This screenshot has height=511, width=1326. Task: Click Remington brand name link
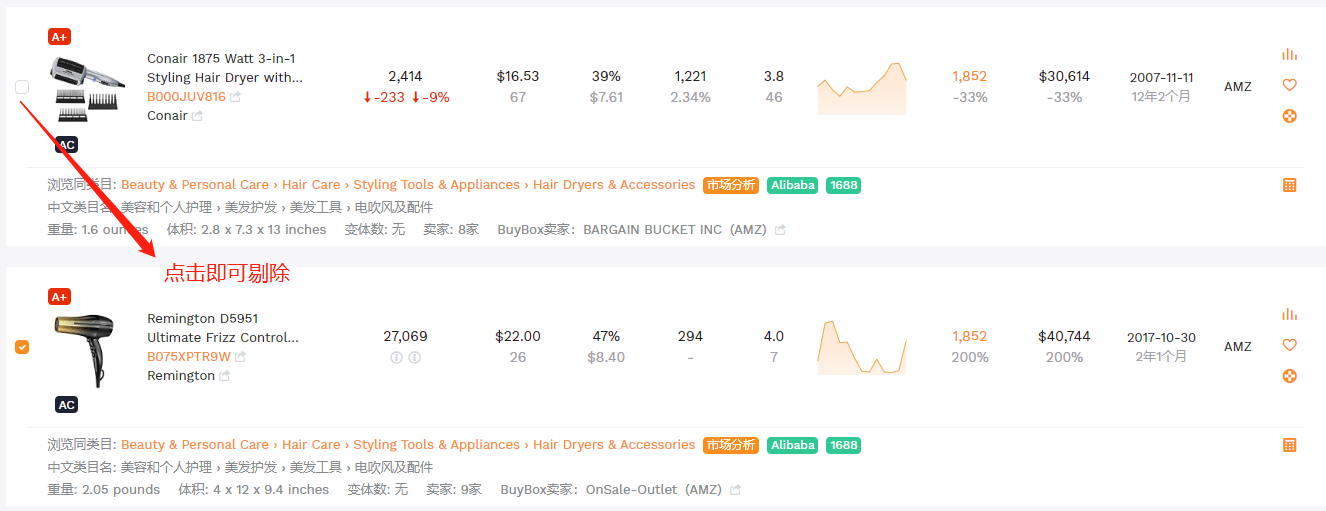tap(181, 376)
